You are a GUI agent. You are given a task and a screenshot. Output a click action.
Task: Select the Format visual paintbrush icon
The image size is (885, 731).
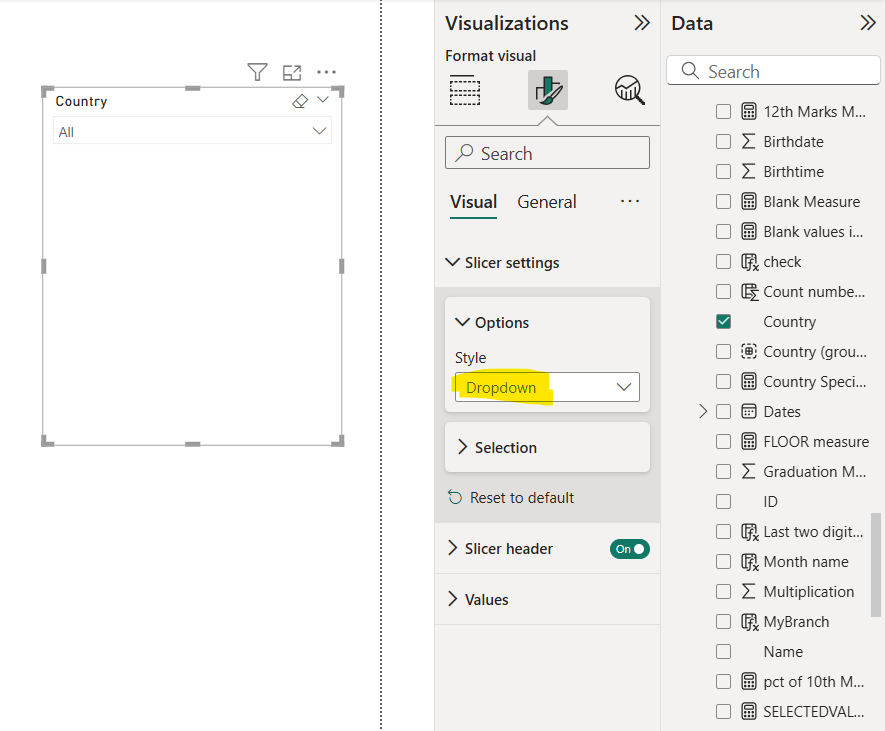546,90
